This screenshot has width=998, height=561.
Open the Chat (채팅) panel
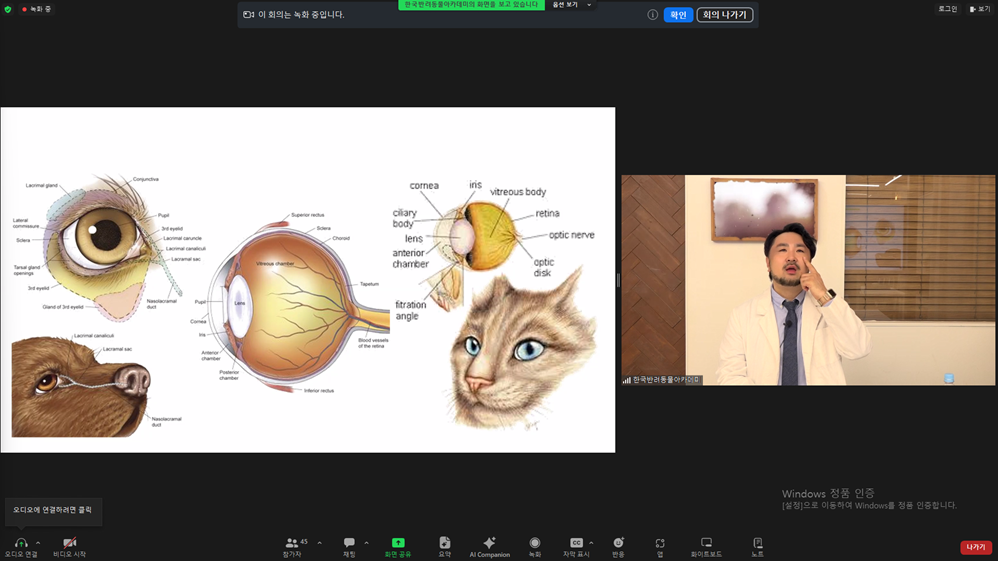(x=349, y=546)
